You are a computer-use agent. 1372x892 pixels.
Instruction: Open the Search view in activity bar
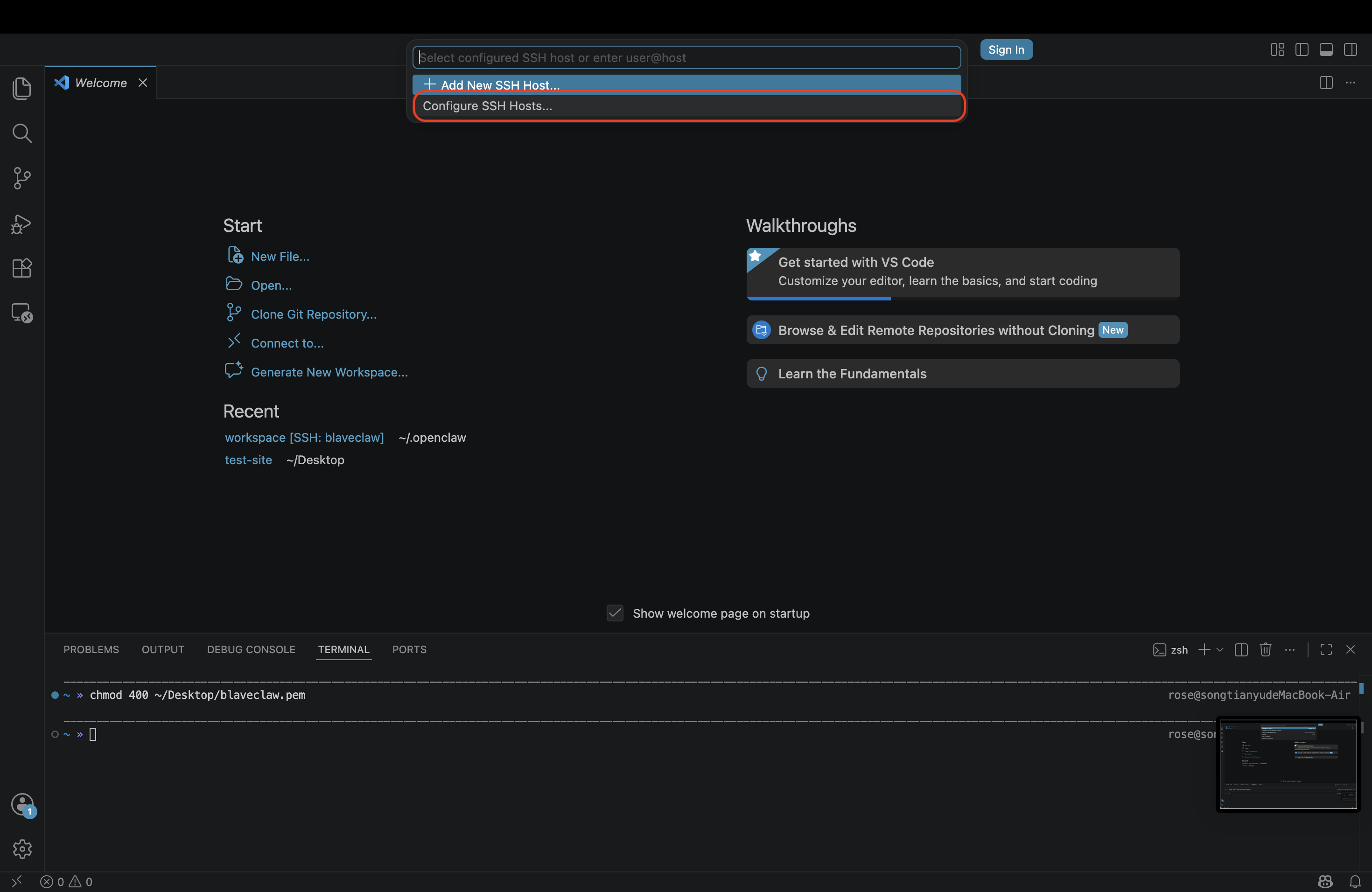click(22, 133)
